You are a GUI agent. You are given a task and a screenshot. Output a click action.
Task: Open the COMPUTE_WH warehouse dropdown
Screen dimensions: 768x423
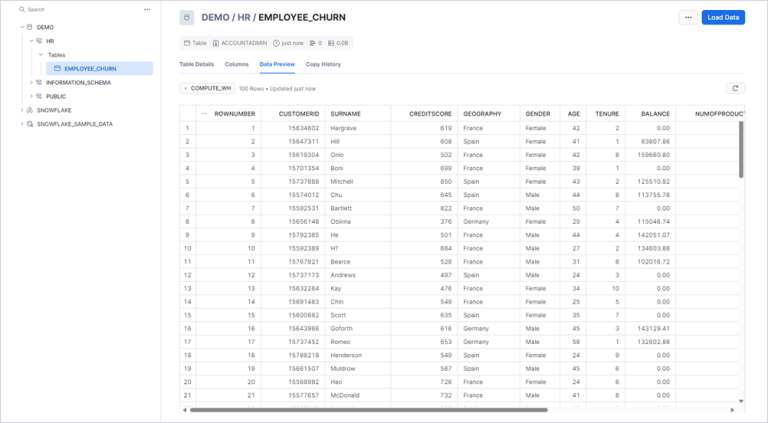tap(208, 88)
